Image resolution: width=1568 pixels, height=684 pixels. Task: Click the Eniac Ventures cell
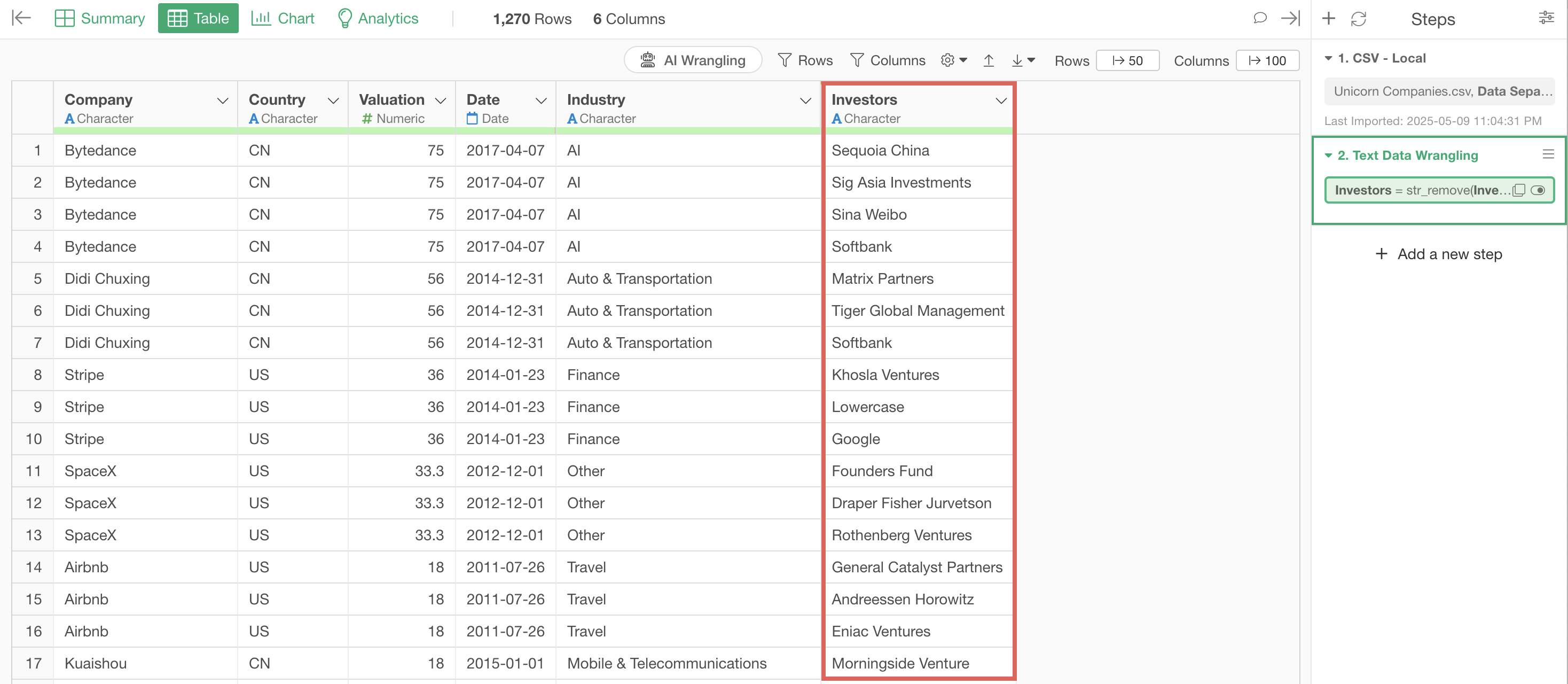point(919,632)
